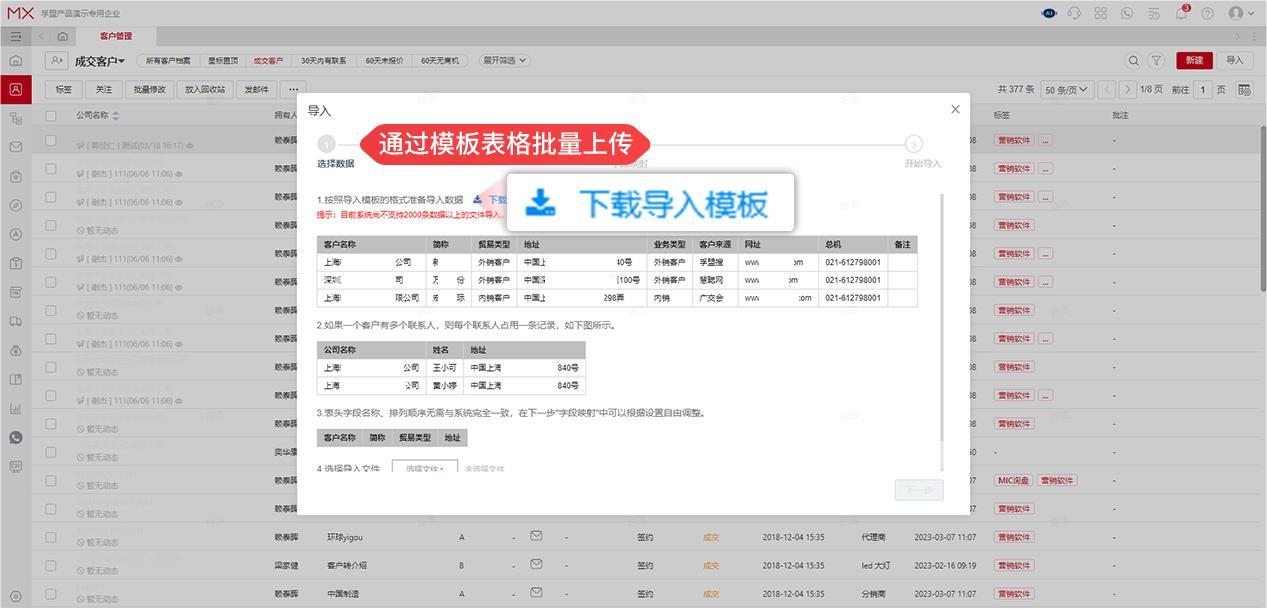1267x609 pixels.
Task: Check the select-all checkbox in the table header
Action: point(52,114)
